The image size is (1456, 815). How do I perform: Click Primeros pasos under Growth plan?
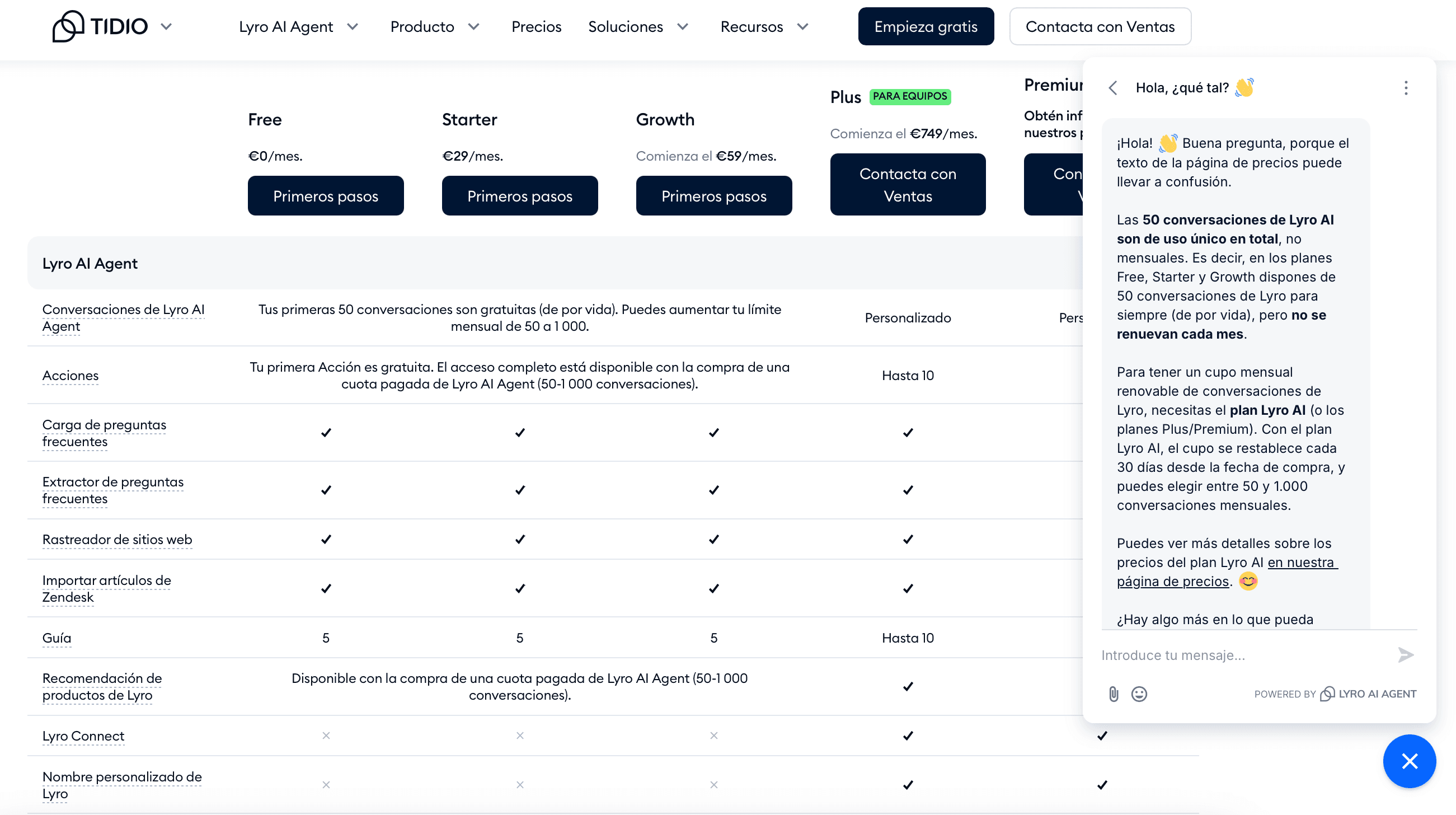pyautogui.click(x=714, y=196)
